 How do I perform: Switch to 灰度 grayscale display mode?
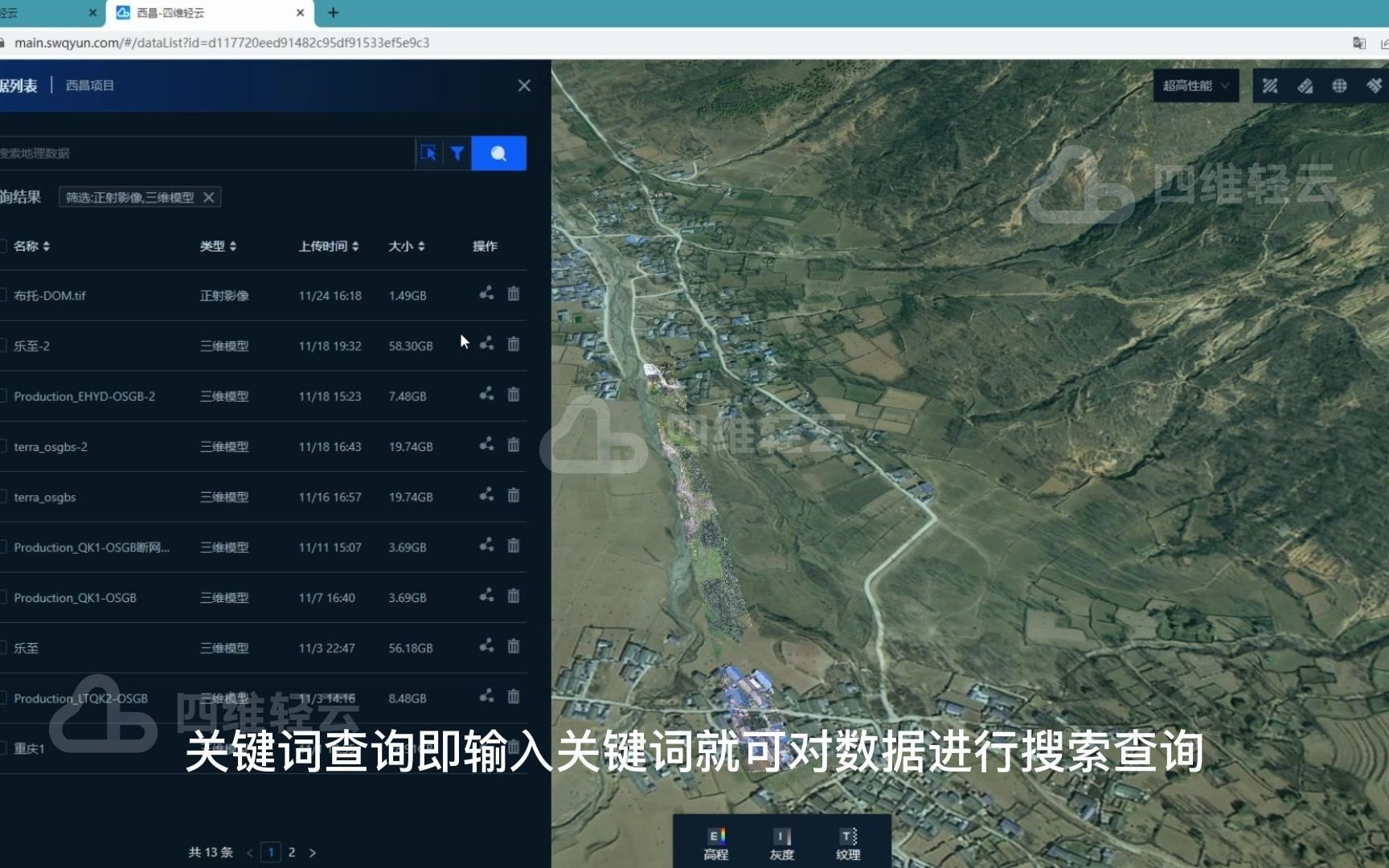[782, 844]
